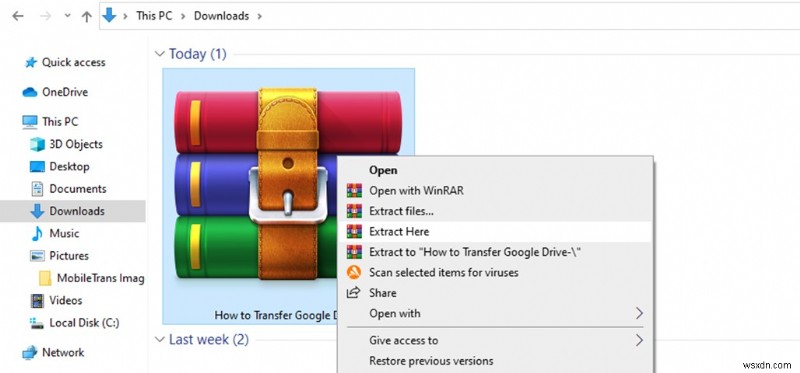Expand the Open with submenu arrow

coord(639,313)
